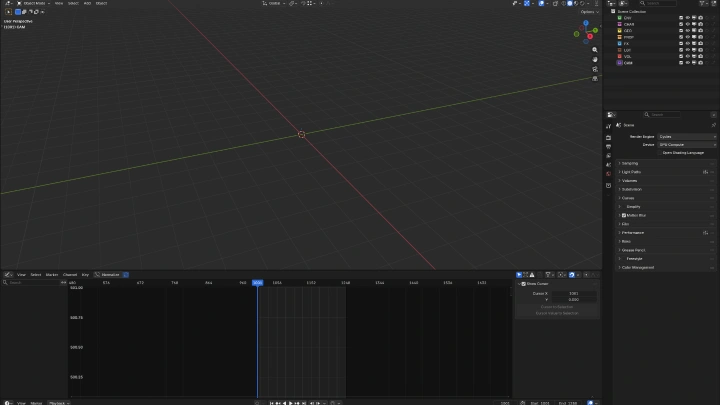720x405 pixels.
Task: Switch perspective/orthographic grid icon
Action: click(x=595, y=79)
